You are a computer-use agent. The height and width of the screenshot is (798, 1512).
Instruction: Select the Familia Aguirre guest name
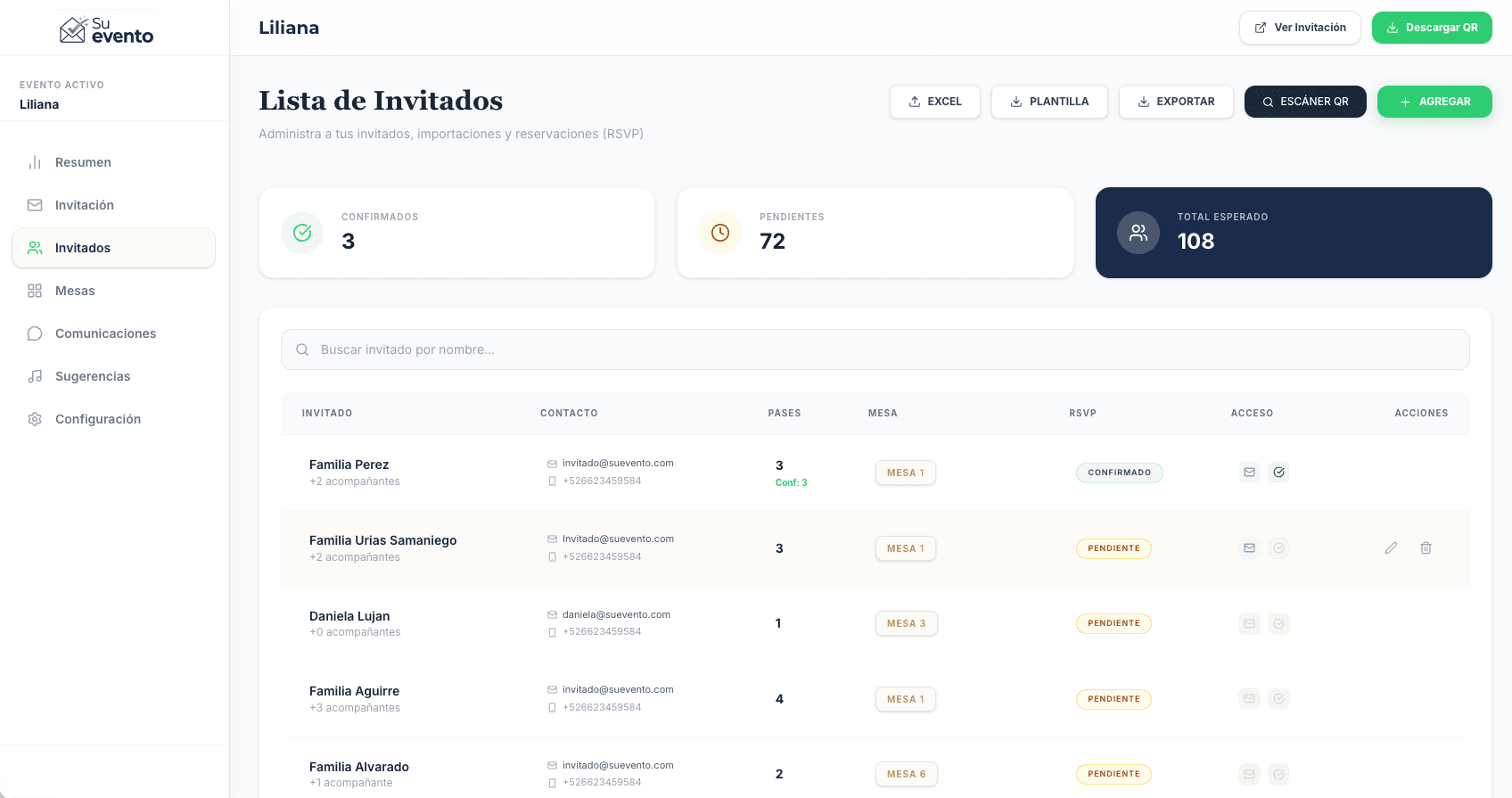pos(354,691)
